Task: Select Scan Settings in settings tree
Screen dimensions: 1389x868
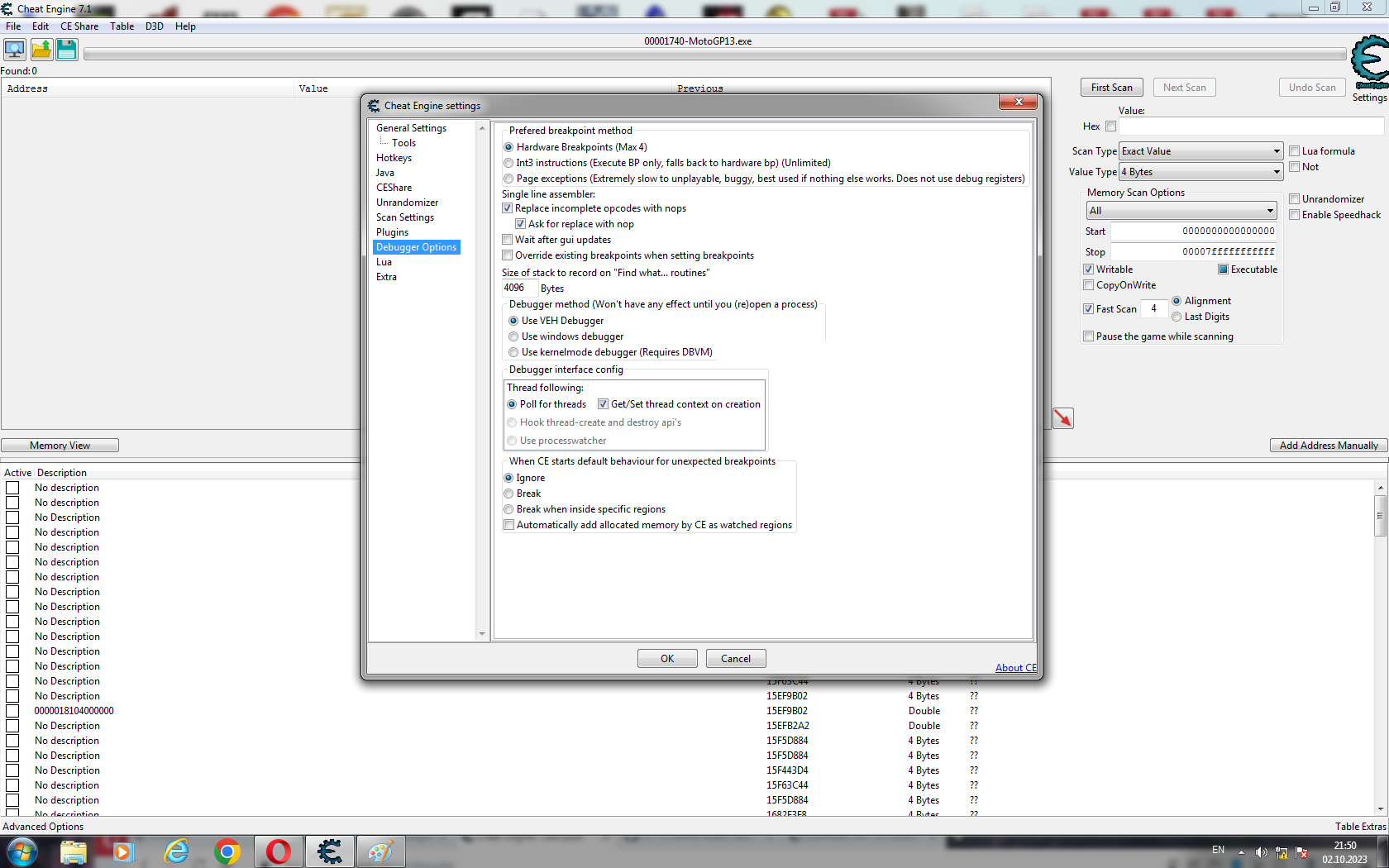Action: [x=405, y=217]
